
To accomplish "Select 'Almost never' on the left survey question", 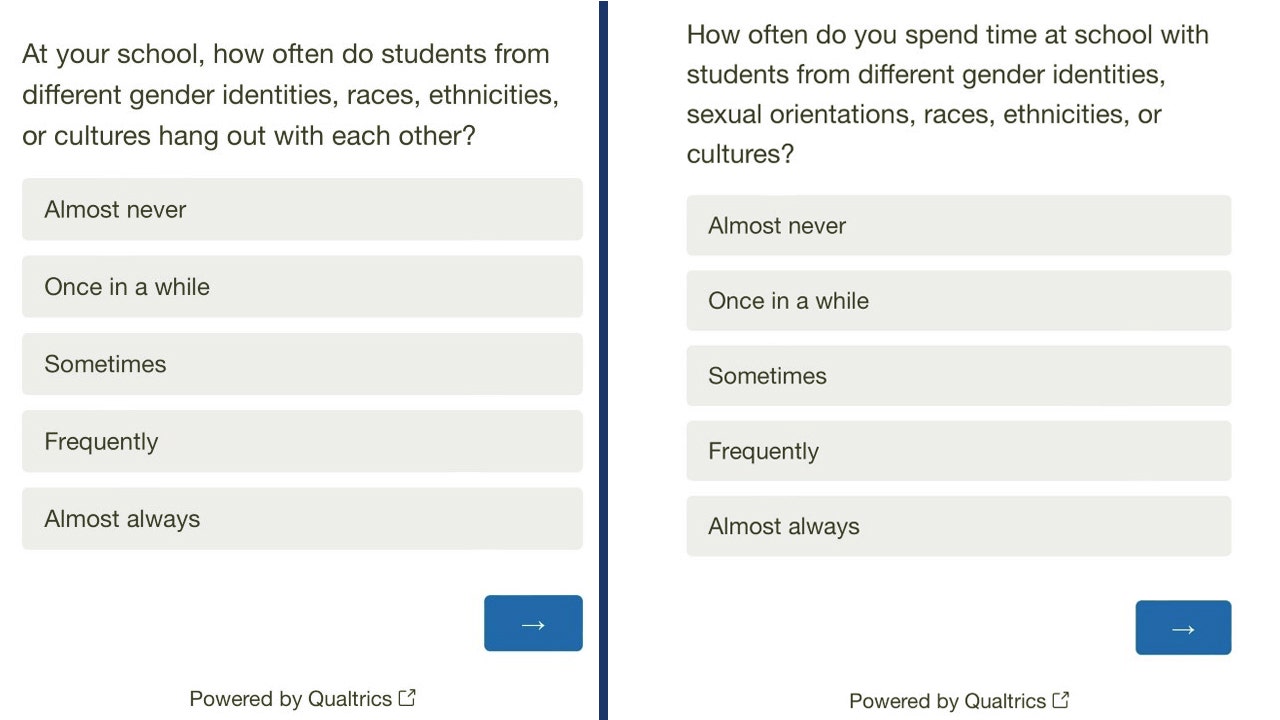I will (x=302, y=209).
